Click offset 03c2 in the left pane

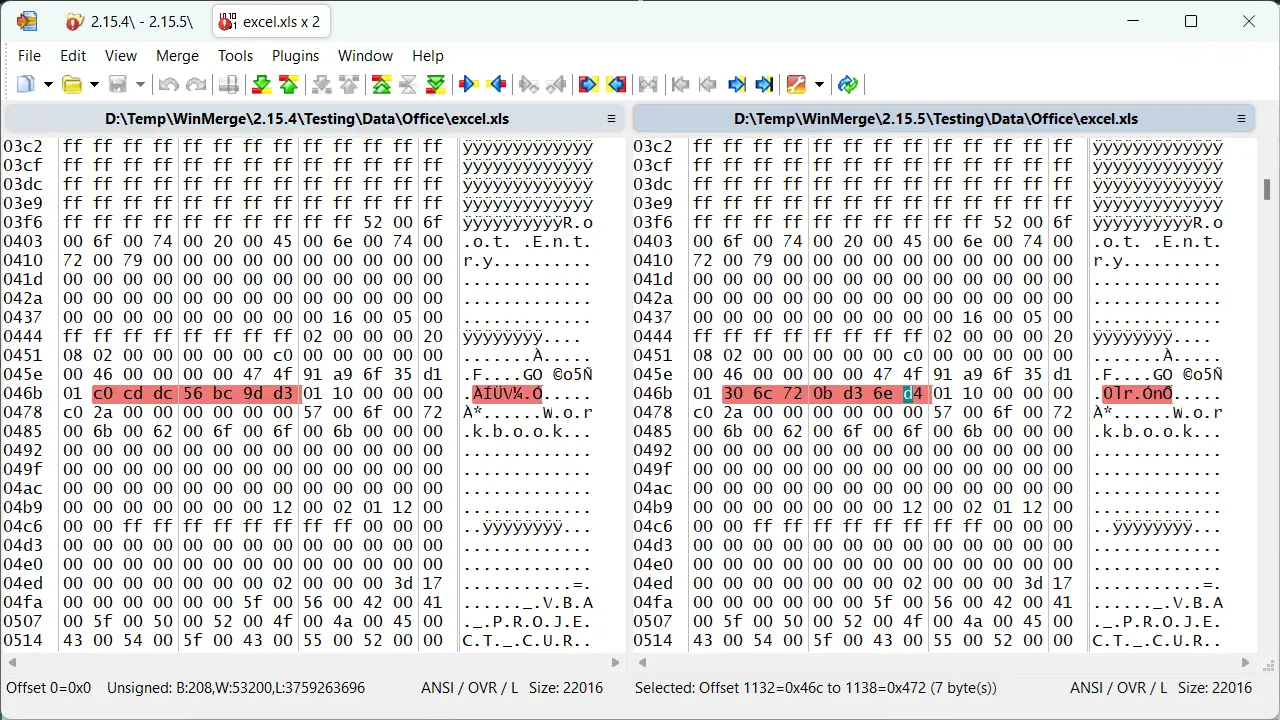pyautogui.click(x=22, y=147)
